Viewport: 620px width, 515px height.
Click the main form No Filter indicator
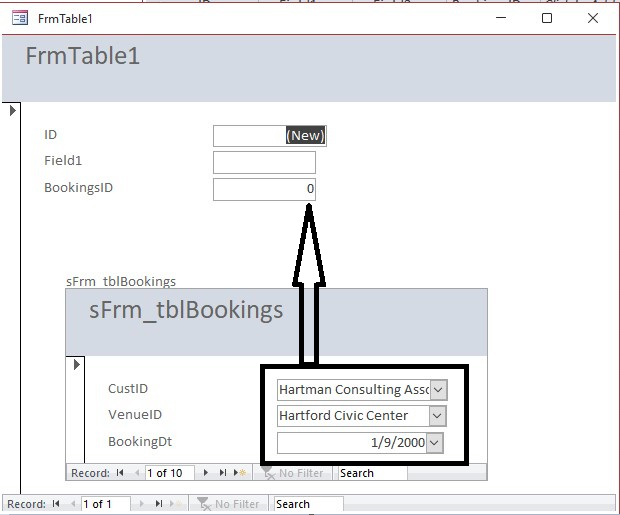pos(228,504)
